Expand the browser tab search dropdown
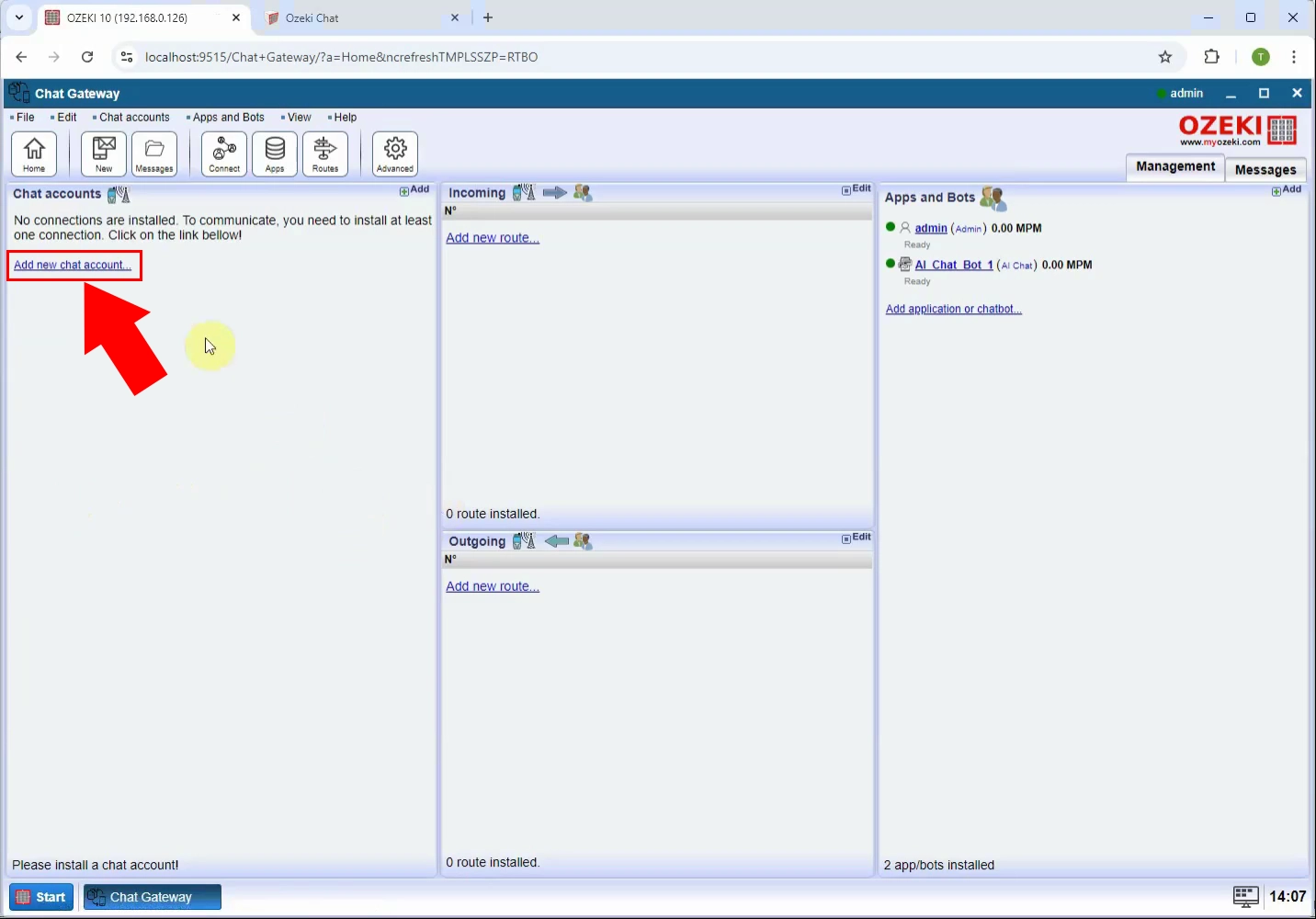This screenshot has width=1316, height=919. point(18,17)
